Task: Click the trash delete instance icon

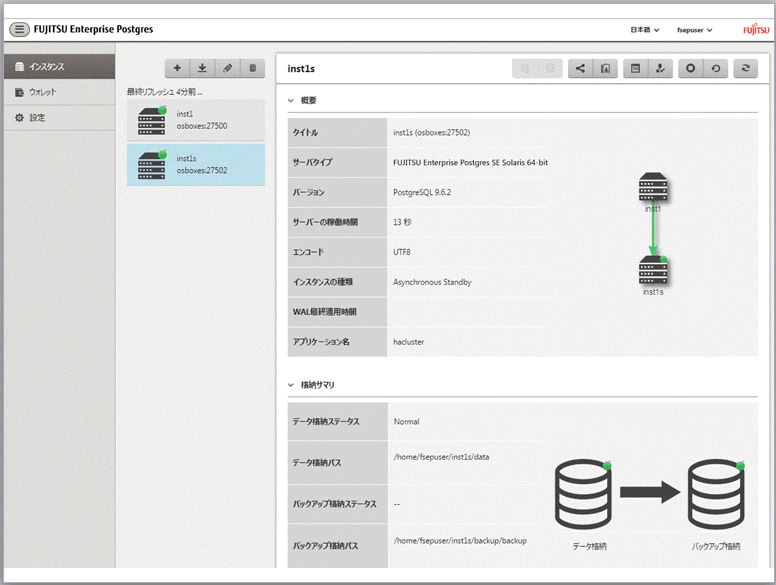Action: [253, 68]
